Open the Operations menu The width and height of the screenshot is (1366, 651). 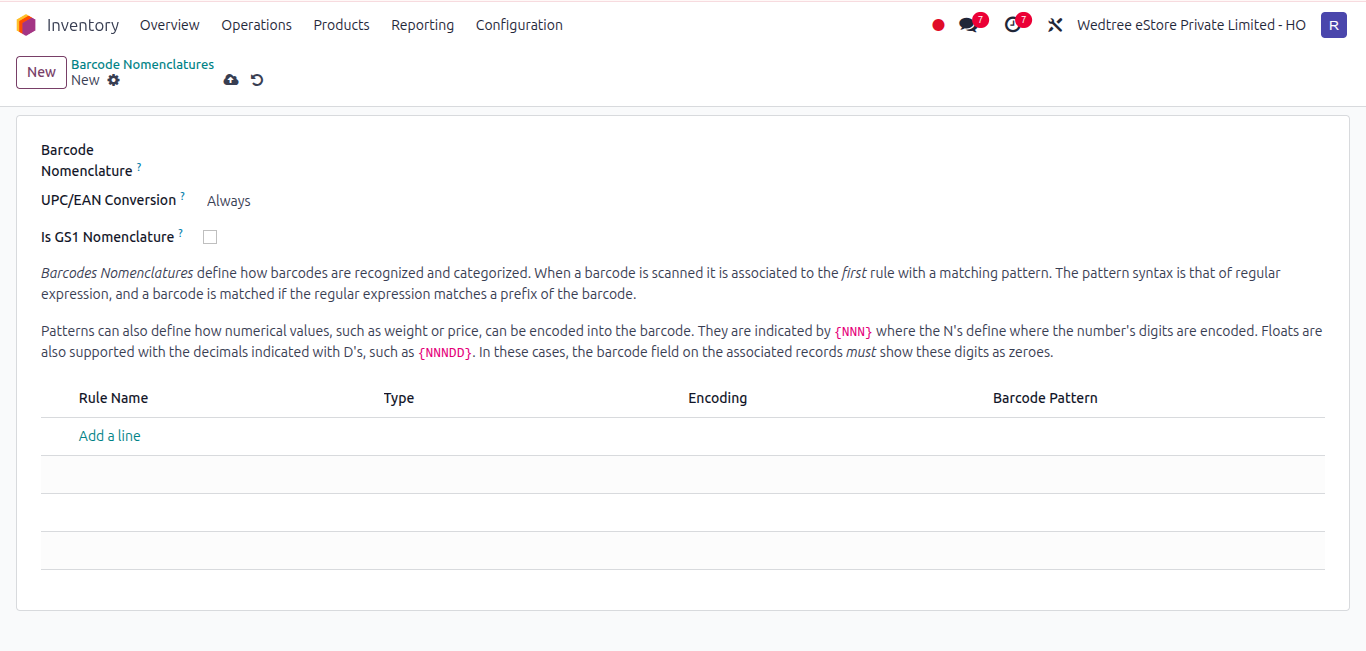257,25
